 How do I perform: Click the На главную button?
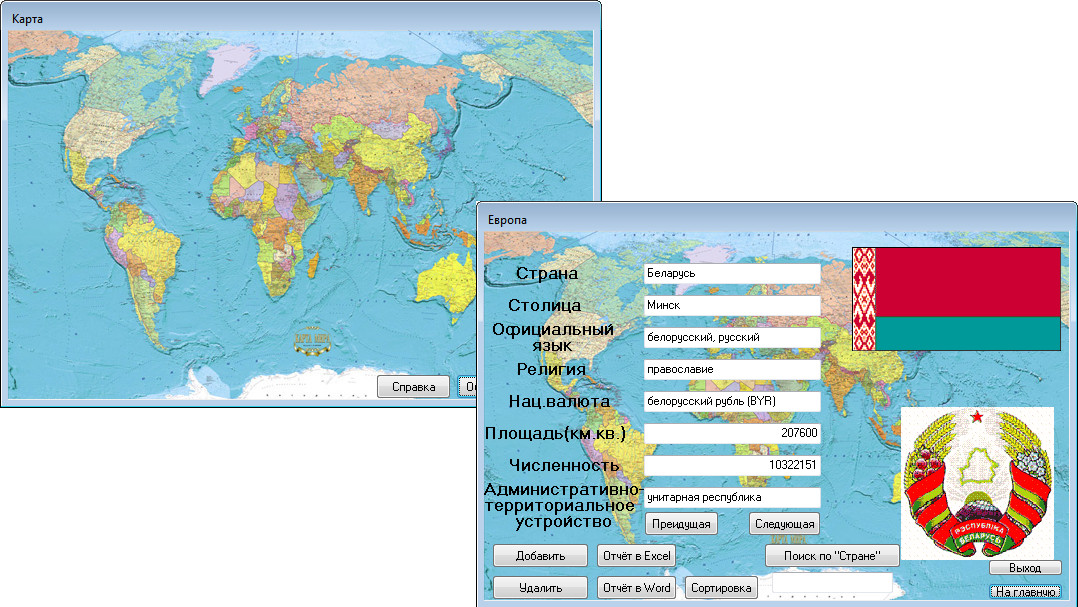pos(1025,591)
